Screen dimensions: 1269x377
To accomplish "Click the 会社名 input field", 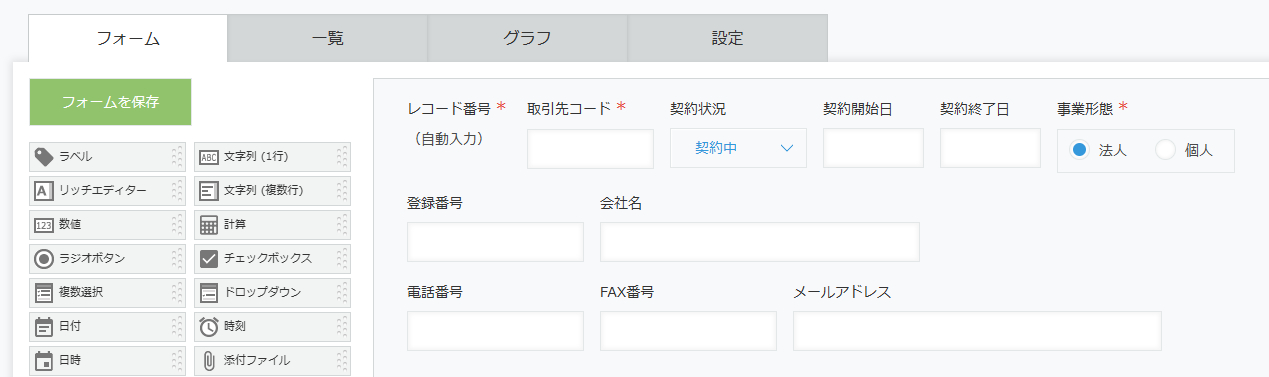I will (760, 242).
